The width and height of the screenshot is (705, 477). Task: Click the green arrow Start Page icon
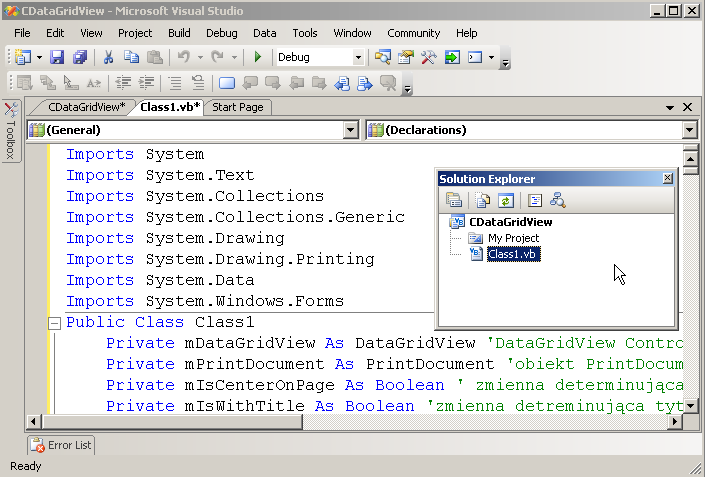coord(452,57)
